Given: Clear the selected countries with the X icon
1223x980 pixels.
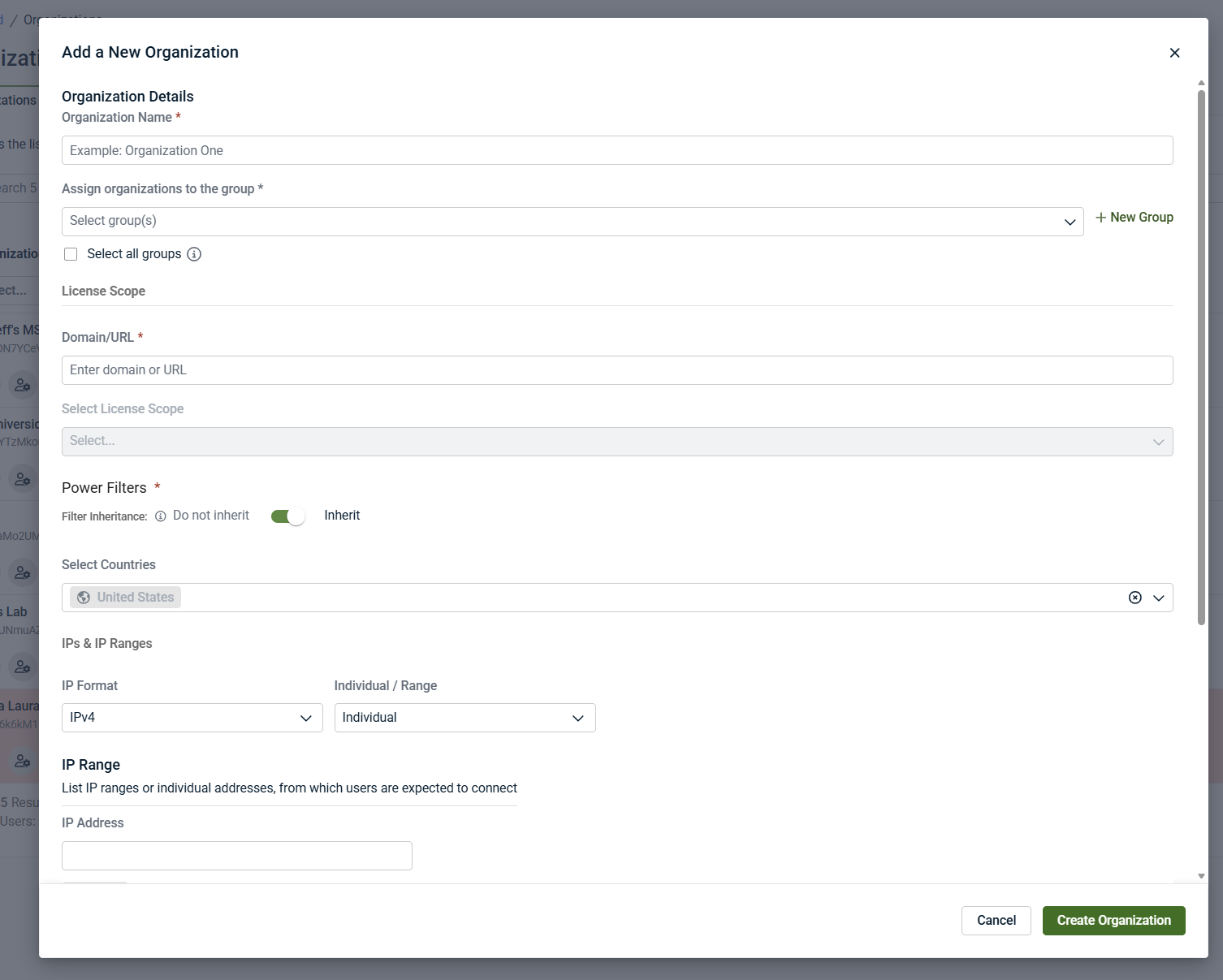Looking at the screenshot, I should pos(1135,598).
